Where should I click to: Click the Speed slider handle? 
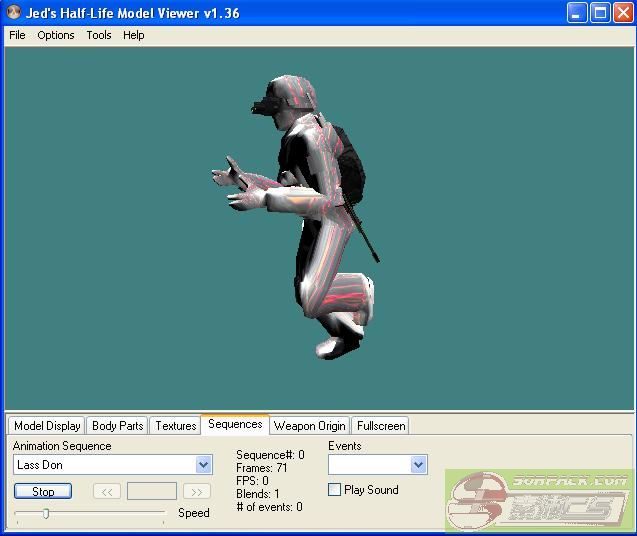[x=46, y=514]
